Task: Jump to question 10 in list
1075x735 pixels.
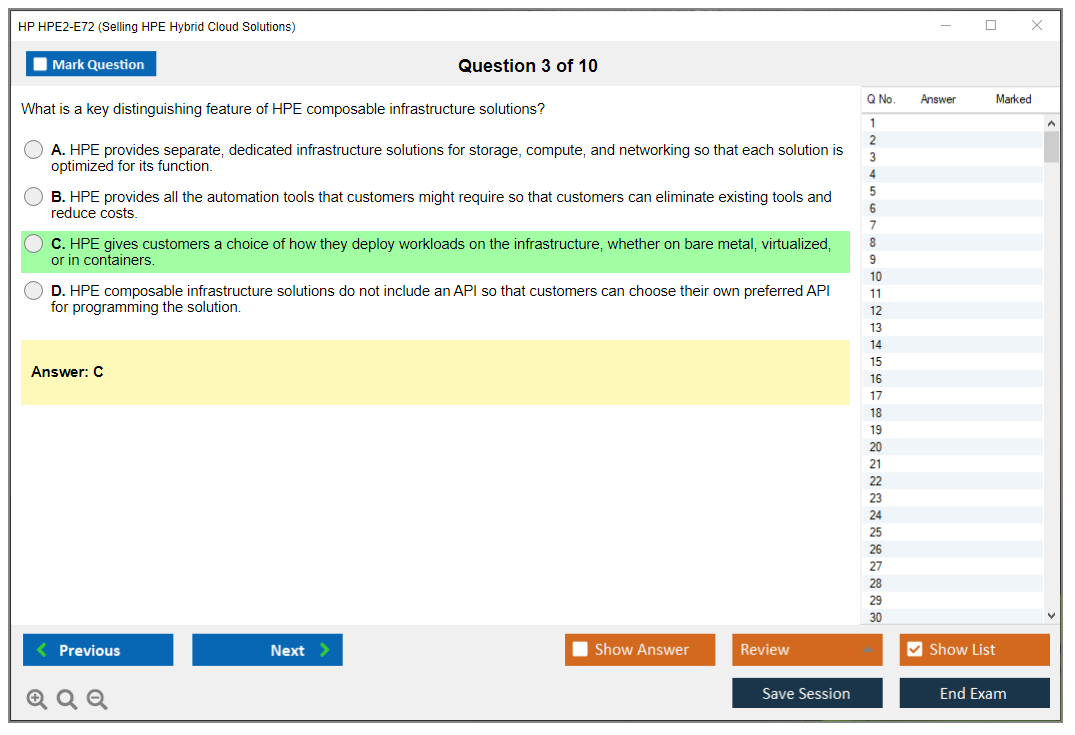Action: [x=876, y=277]
